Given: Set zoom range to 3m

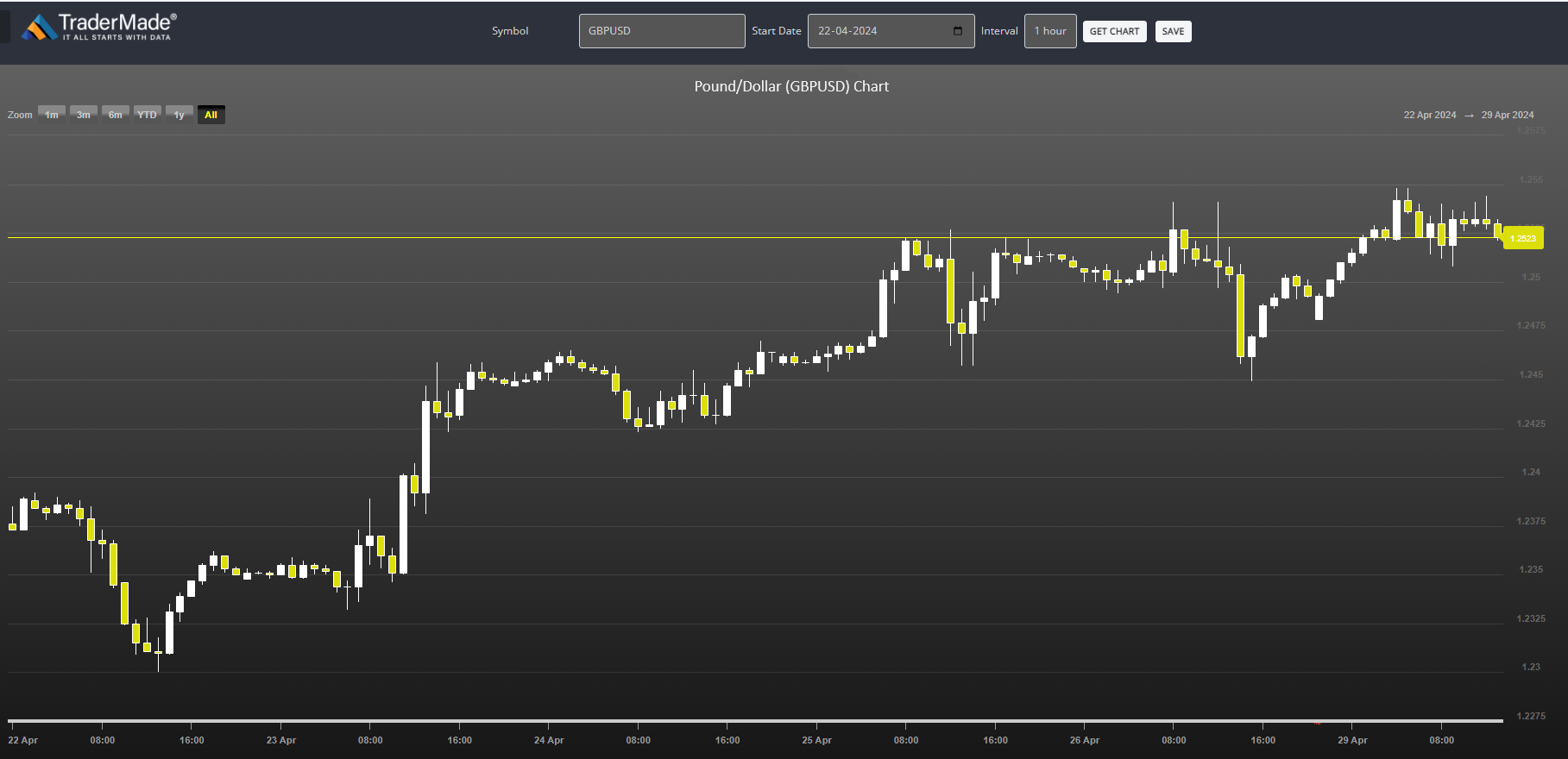Looking at the screenshot, I should click(84, 115).
